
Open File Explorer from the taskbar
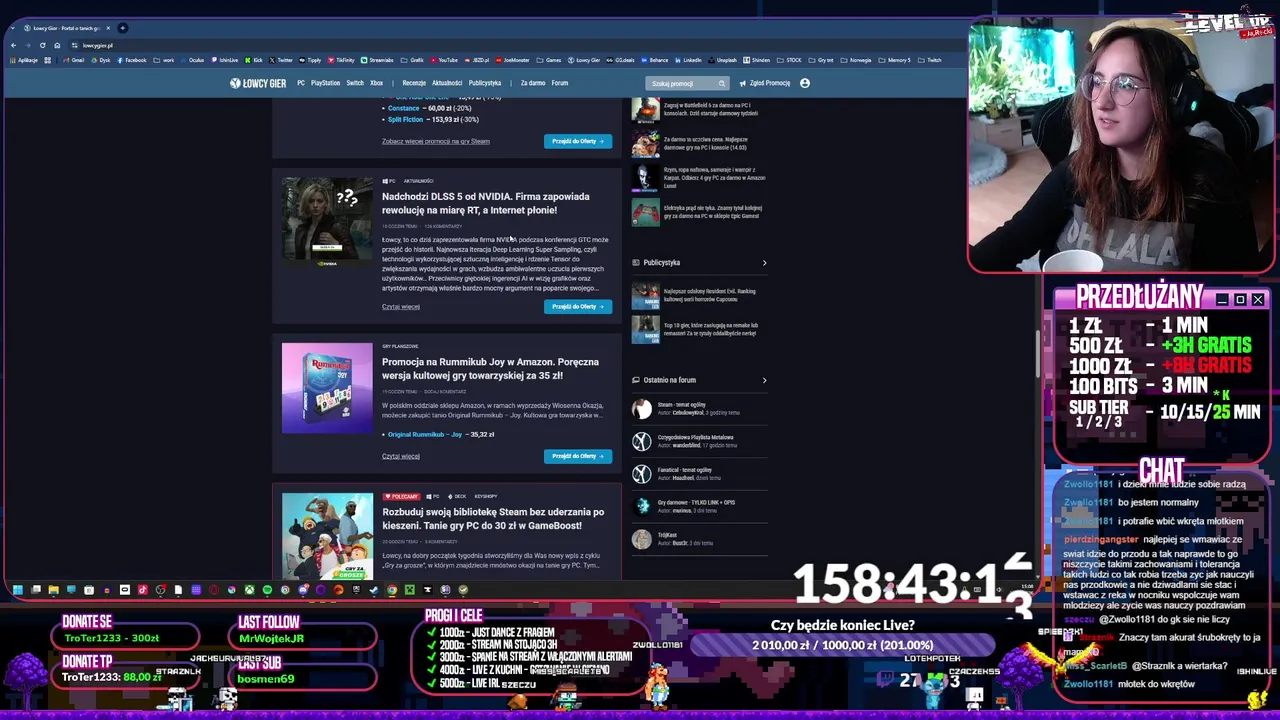pyautogui.click(x=54, y=590)
